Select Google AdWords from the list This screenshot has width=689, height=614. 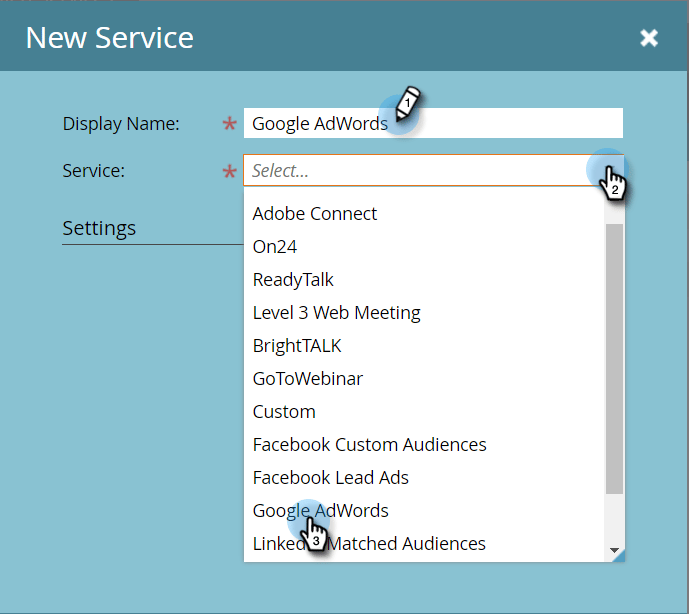pyautogui.click(x=424, y=510)
